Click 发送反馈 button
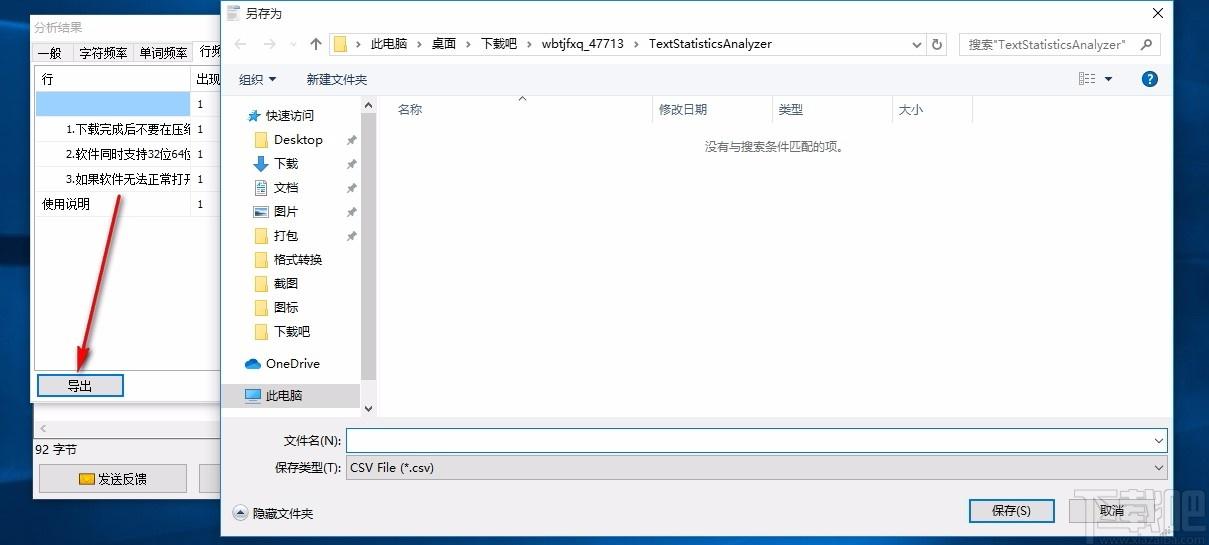 (113, 479)
